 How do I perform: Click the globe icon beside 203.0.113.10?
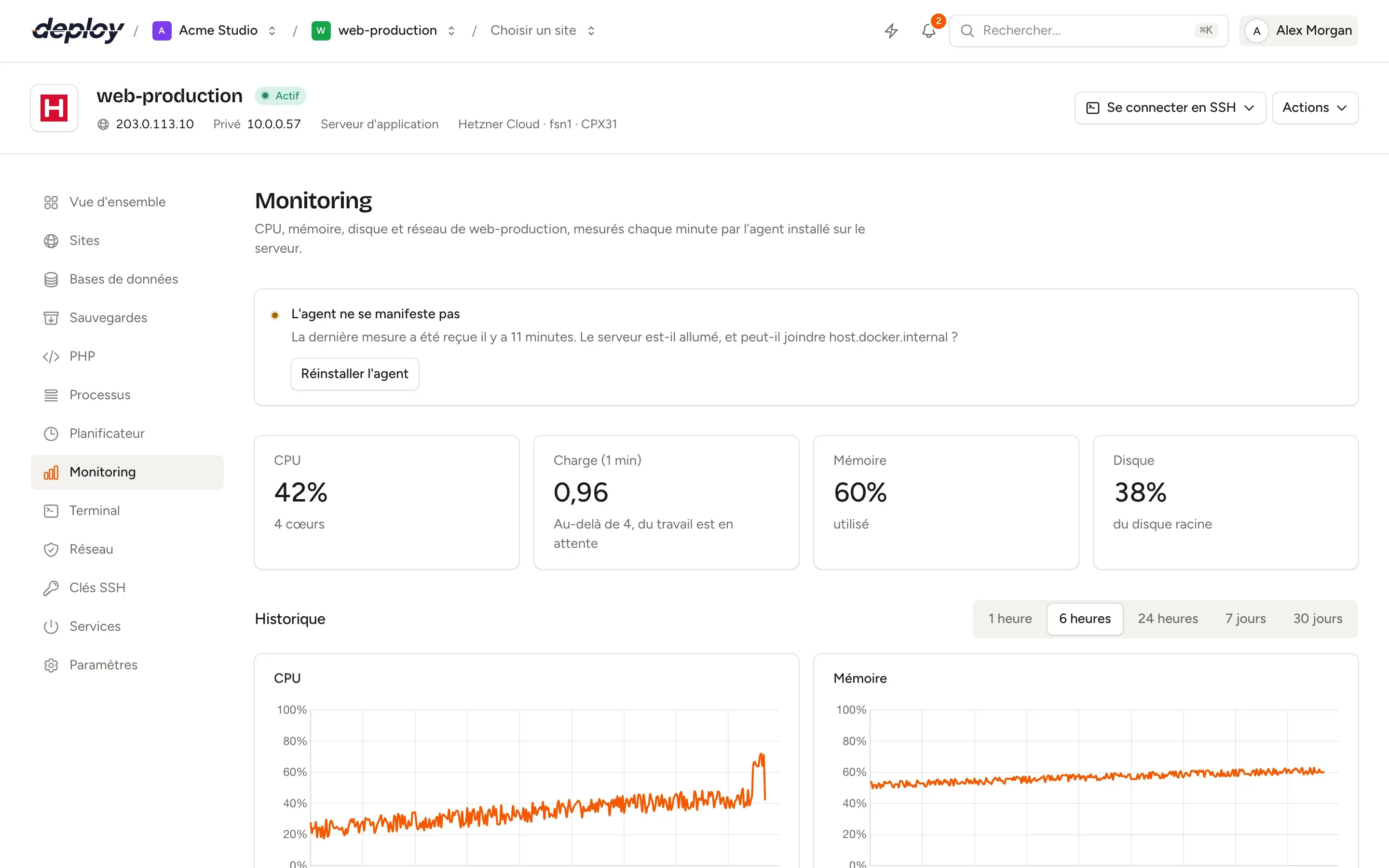[103, 124]
